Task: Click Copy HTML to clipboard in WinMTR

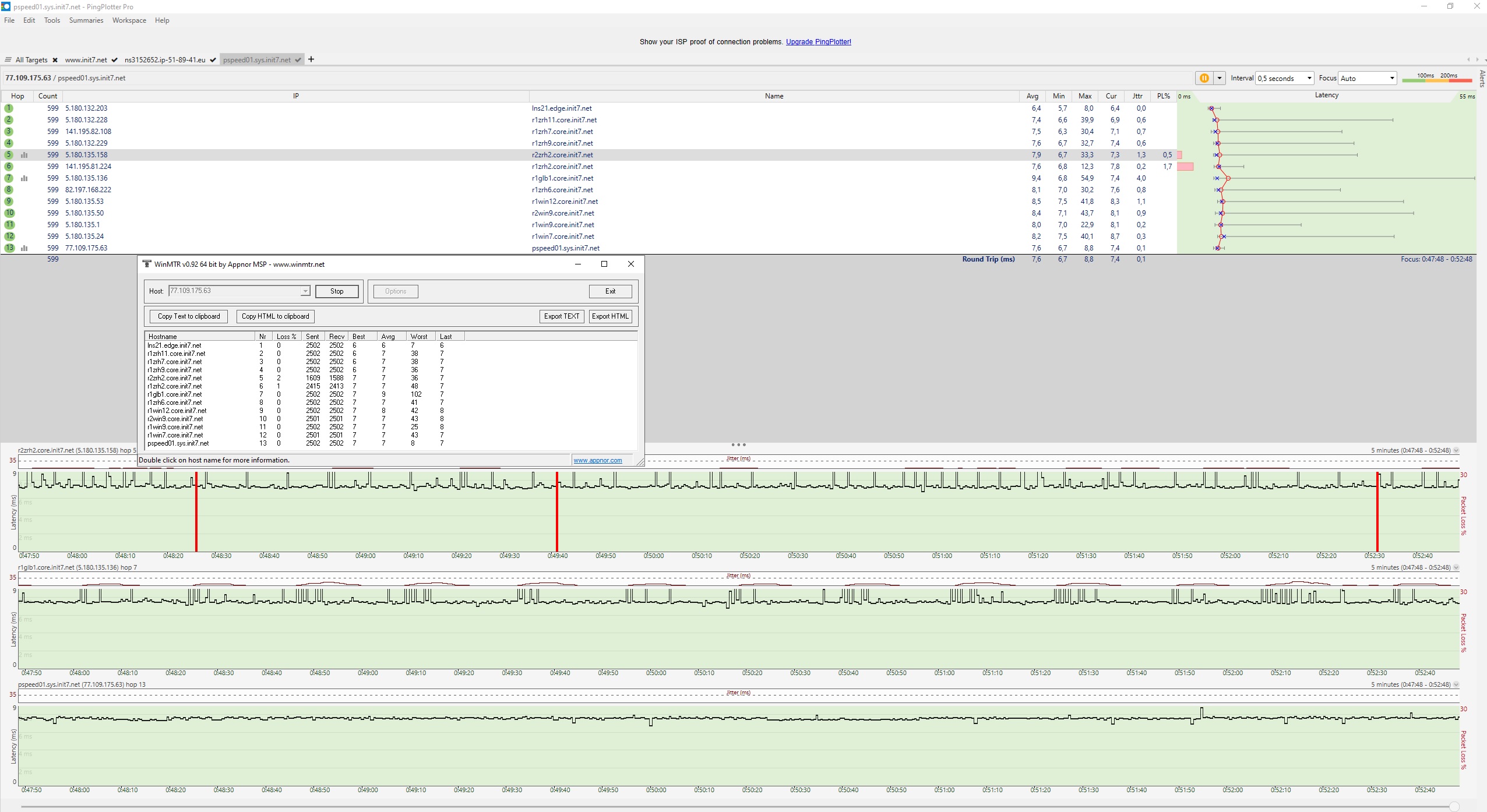Action: pyautogui.click(x=275, y=316)
